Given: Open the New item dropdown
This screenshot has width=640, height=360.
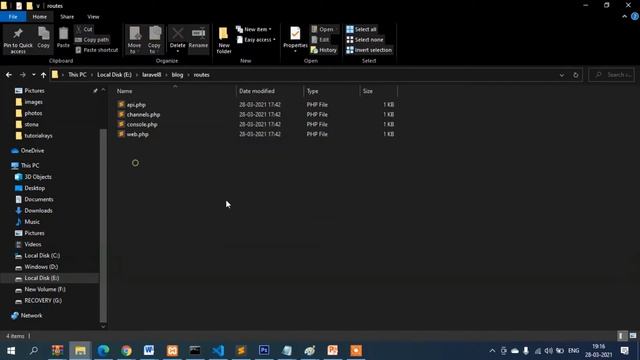Looking at the screenshot, I should tap(253, 29).
